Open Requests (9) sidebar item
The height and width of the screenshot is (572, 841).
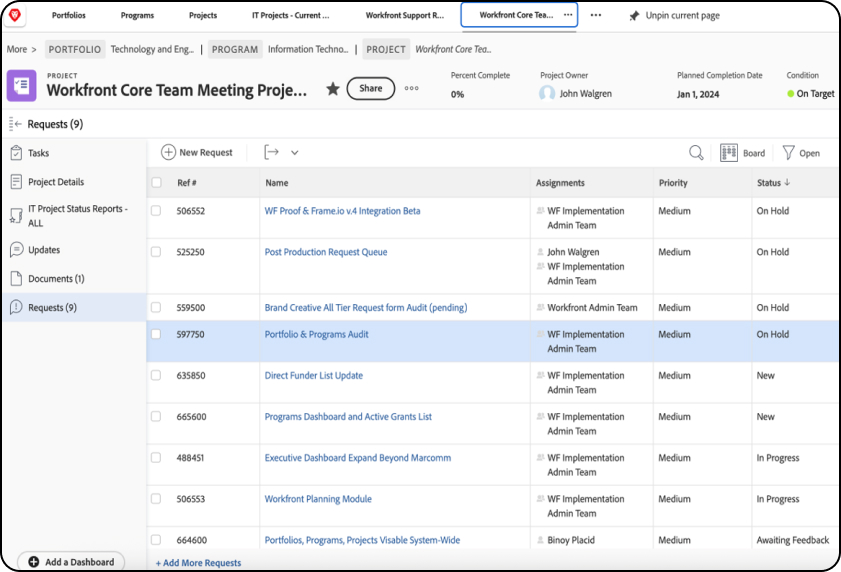pyautogui.click(x=74, y=307)
